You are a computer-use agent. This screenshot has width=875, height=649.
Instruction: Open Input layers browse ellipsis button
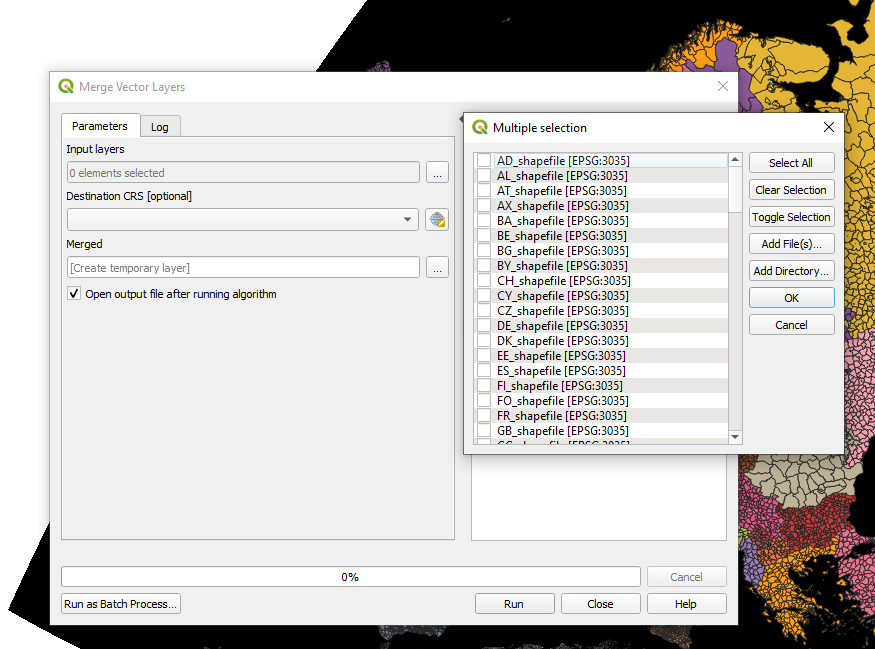coord(436,173)
